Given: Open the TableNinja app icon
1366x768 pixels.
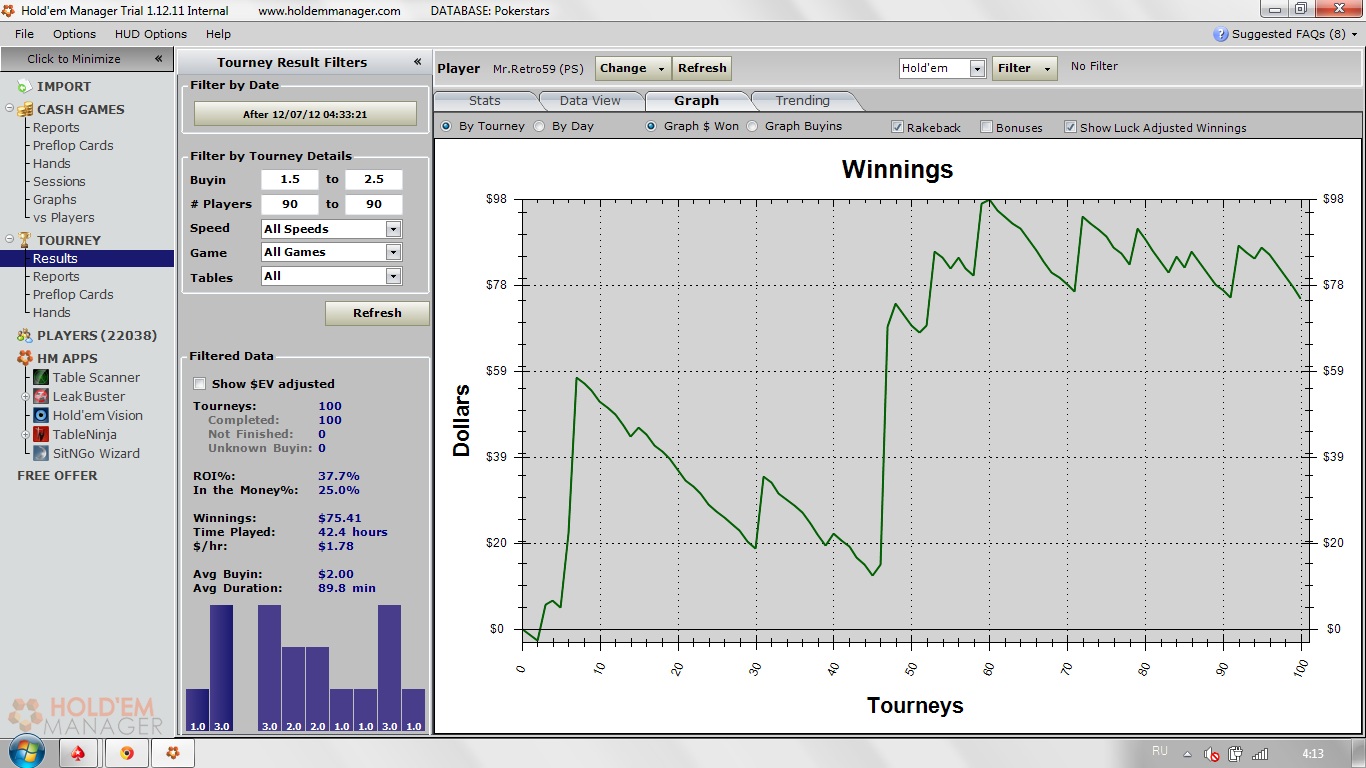Looking at the screenshot, I should point(41,434).
